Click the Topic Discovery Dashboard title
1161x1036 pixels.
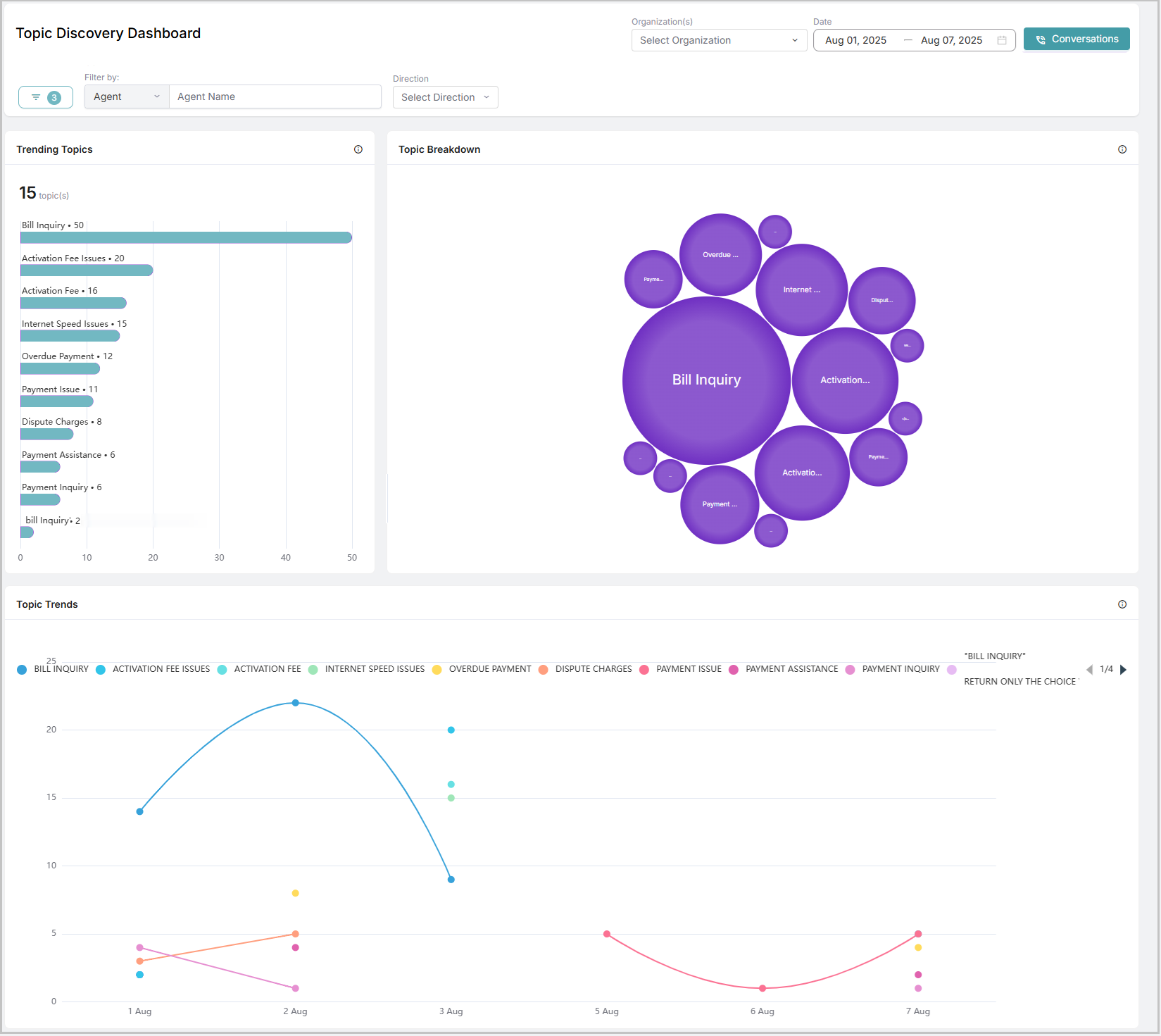[108, 33]
